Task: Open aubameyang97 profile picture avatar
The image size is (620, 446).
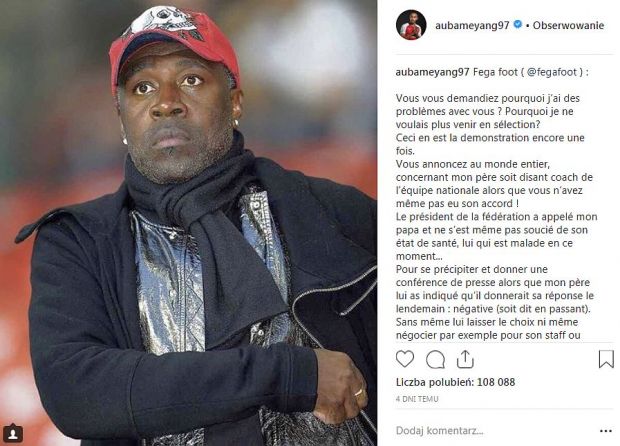Action: click(411, 25)
